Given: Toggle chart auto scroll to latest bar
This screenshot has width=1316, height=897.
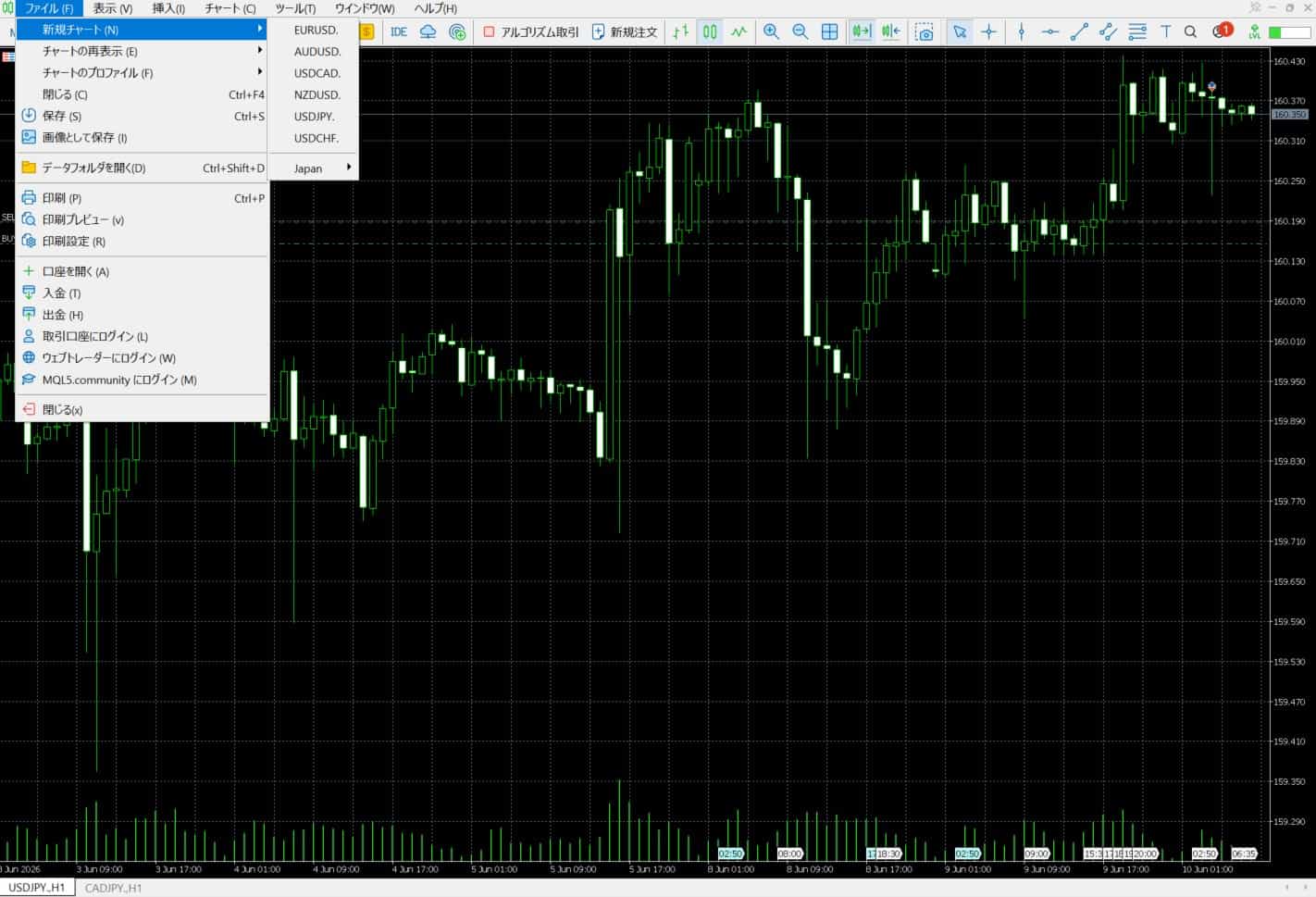Looking at the screenshot, I should click(x=862, y=31).
